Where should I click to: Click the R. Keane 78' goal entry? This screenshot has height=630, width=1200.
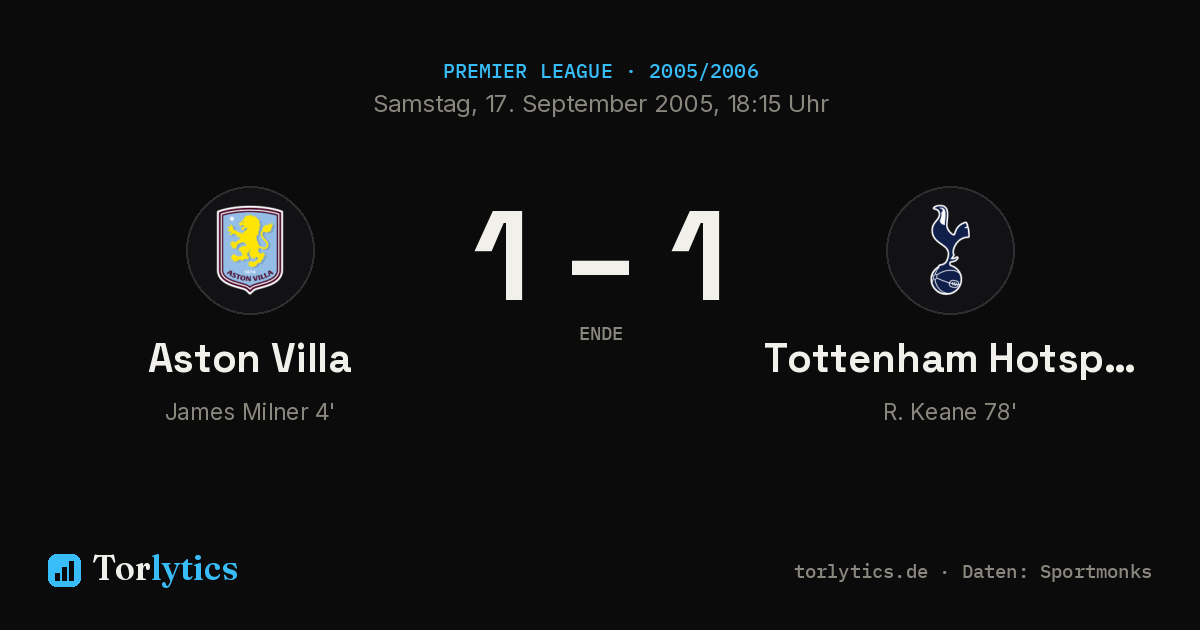950,412
